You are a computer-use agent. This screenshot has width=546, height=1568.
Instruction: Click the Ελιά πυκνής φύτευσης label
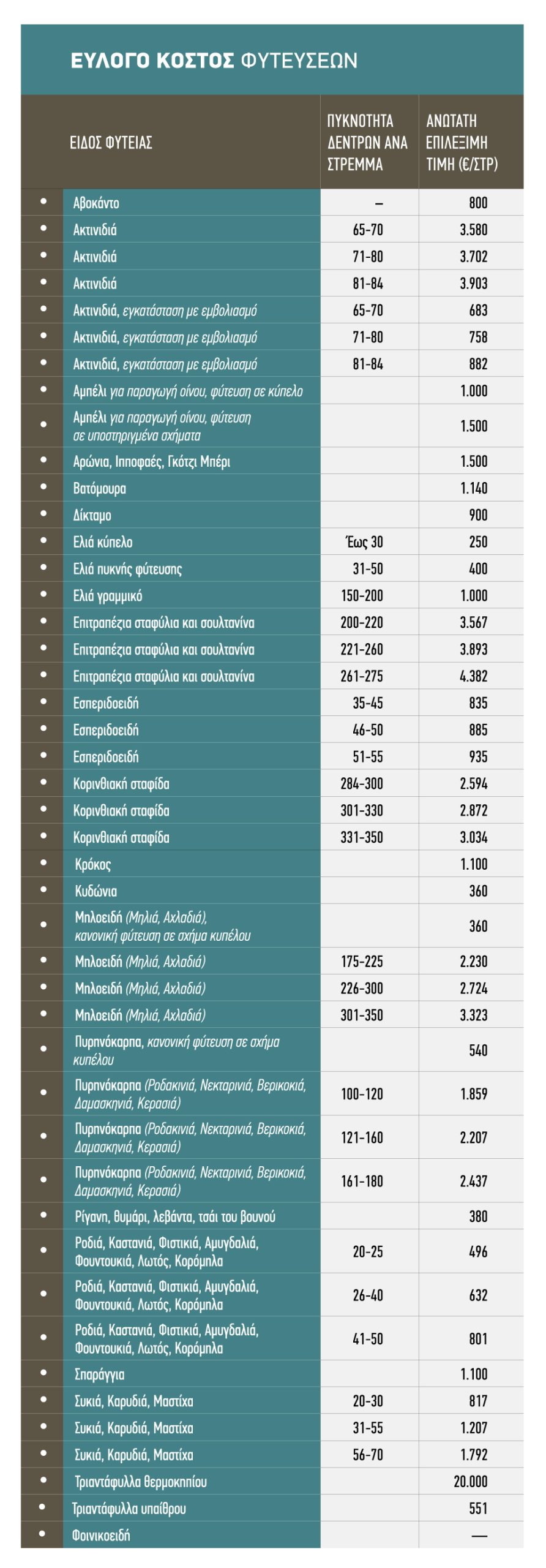(127, 569)
